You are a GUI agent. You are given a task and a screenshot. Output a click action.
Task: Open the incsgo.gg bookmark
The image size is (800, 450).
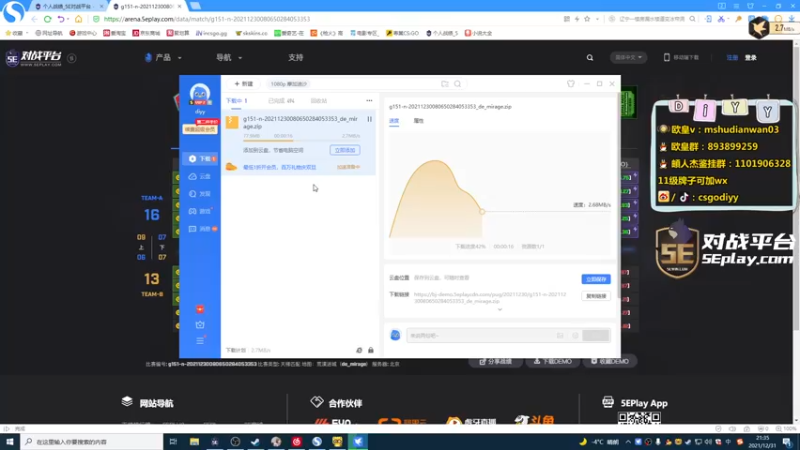(211, 33)
